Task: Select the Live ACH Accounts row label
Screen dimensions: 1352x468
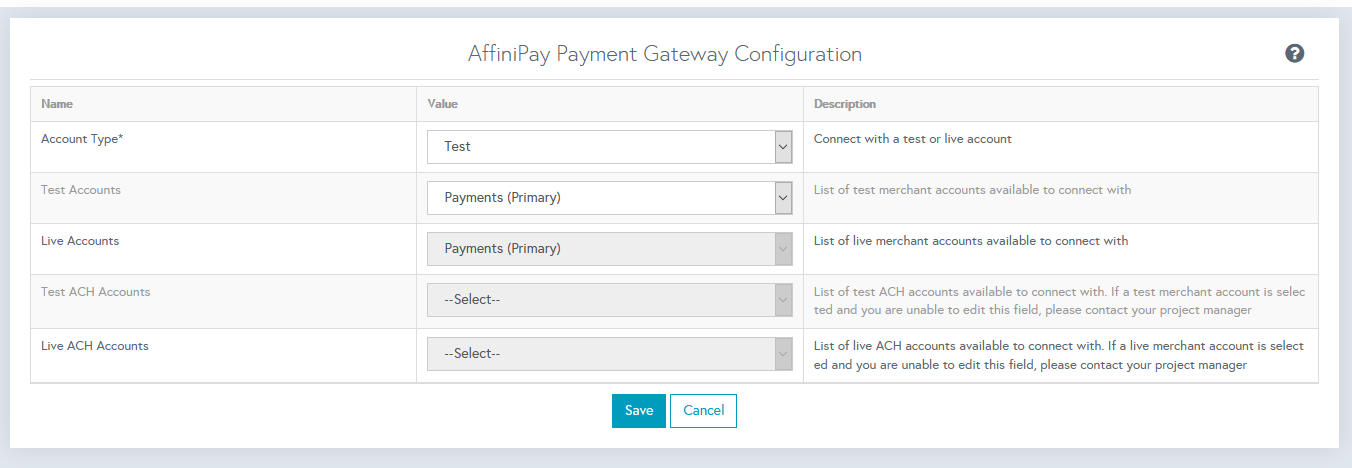Action: pos(95,346)
